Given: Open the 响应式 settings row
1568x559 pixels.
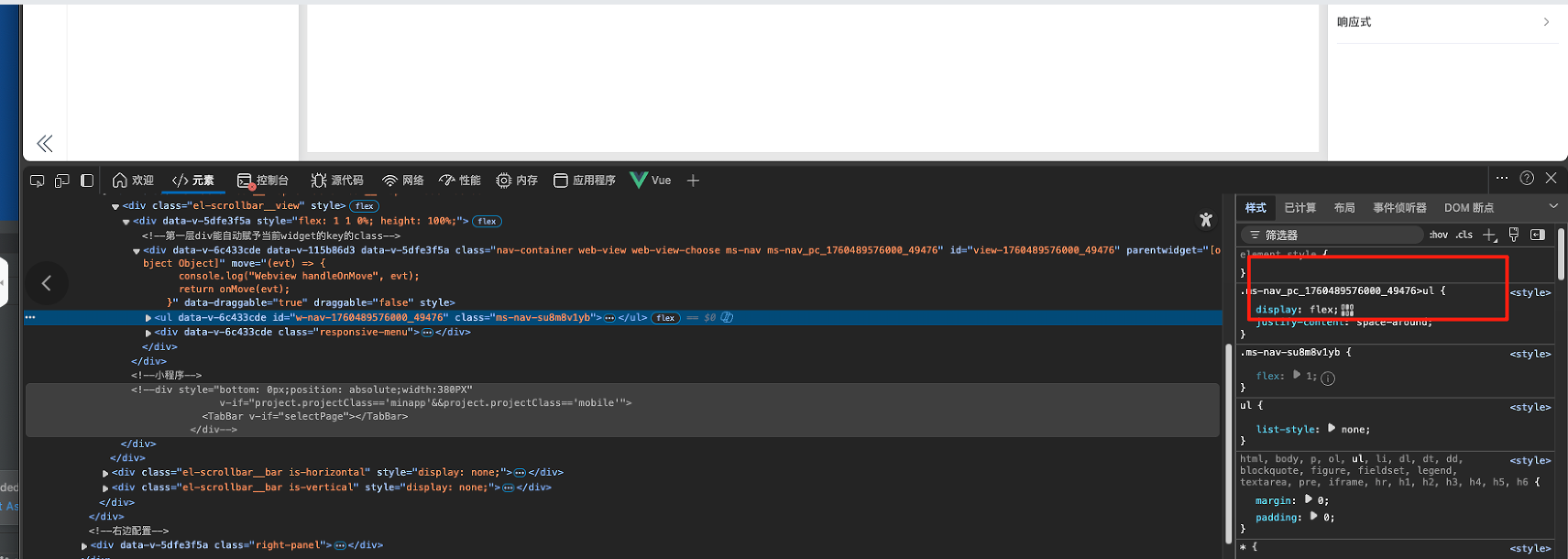Looking at the screenshot, I should coord(1442,22).
